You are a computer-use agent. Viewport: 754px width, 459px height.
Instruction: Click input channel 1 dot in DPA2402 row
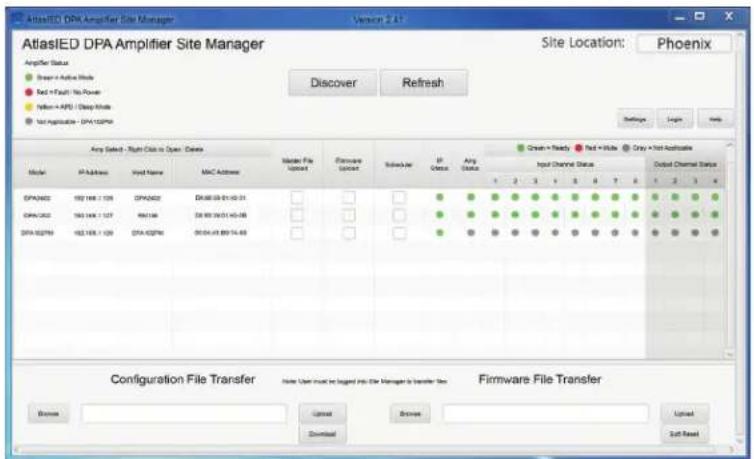click(495, 197)
